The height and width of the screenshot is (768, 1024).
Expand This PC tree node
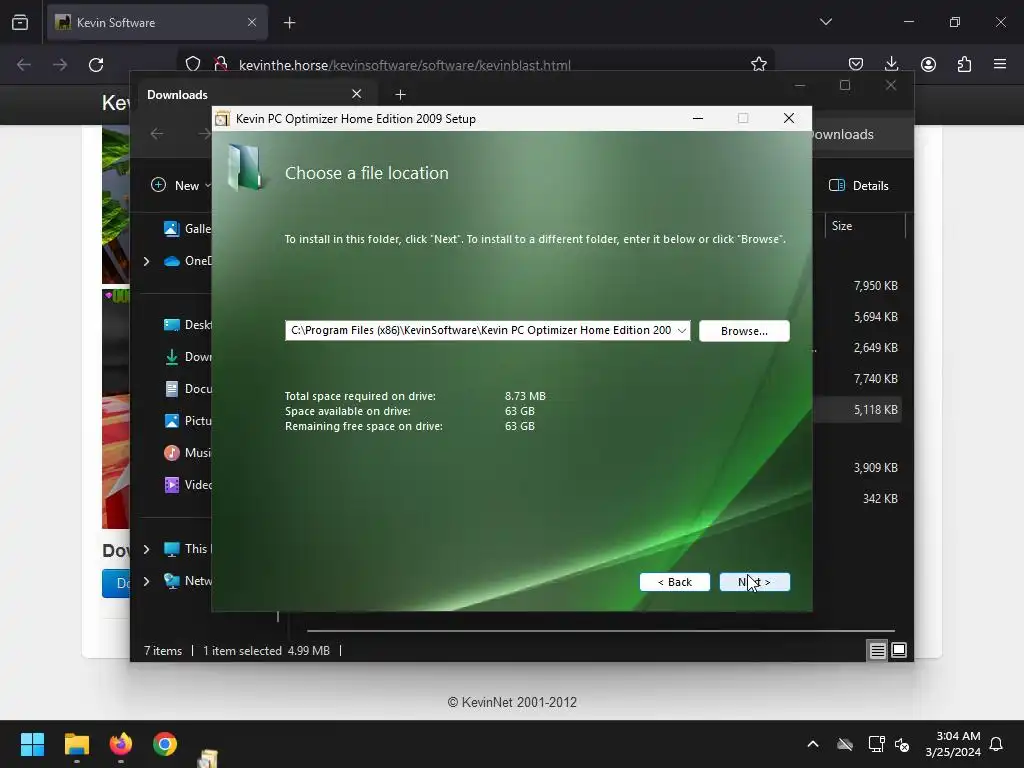click(146, 549)
